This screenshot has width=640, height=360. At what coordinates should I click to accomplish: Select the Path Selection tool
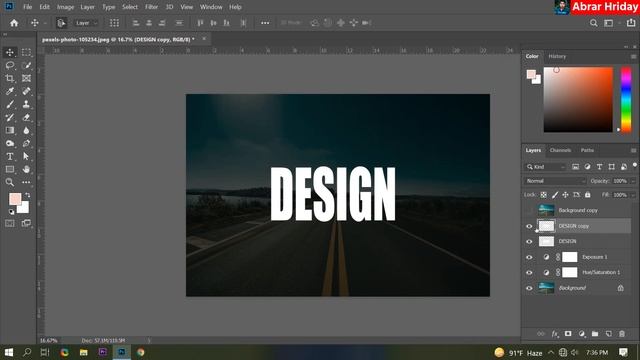point(26,156)
